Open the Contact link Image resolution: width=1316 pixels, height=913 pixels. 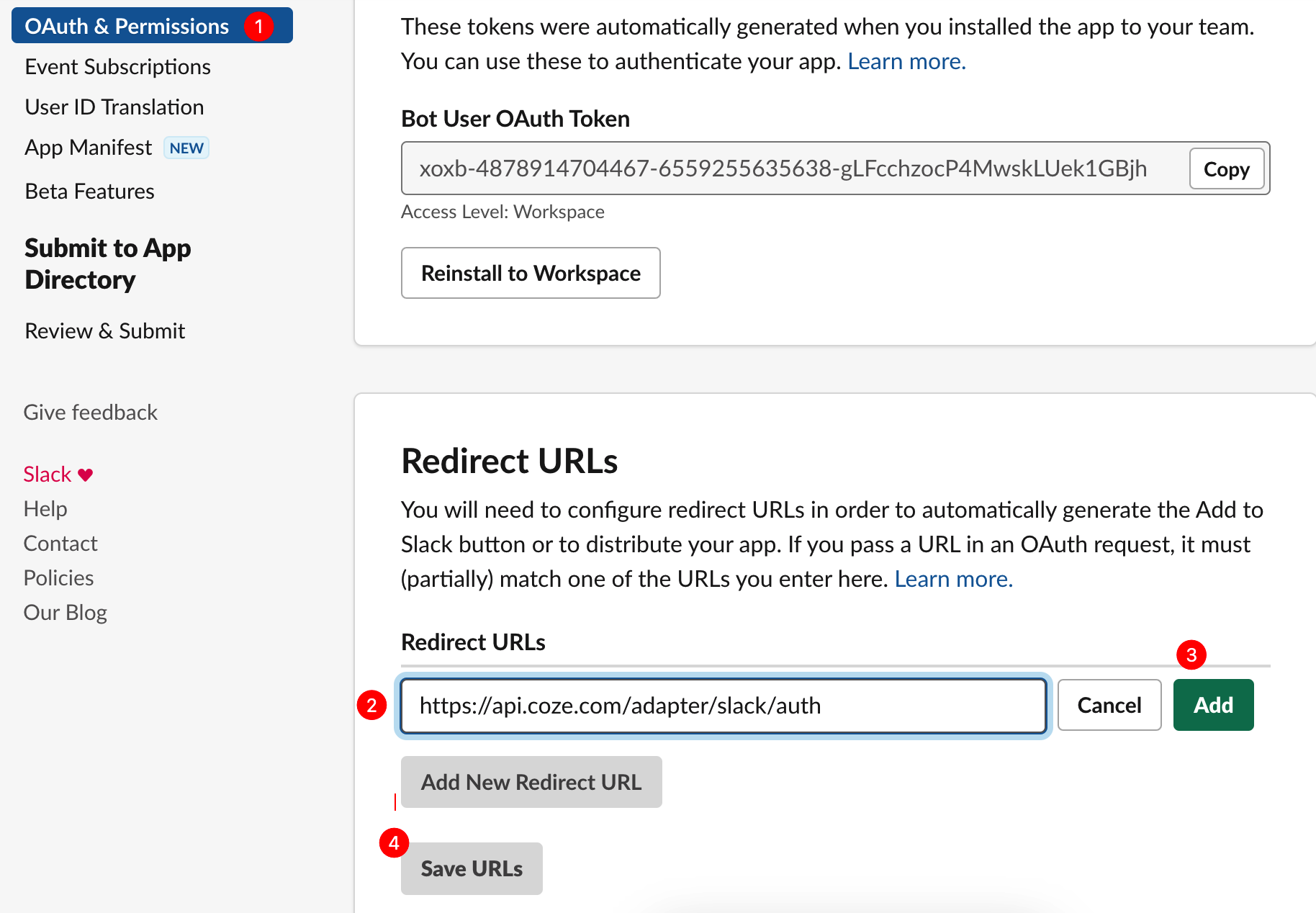[x=60, y=544]
